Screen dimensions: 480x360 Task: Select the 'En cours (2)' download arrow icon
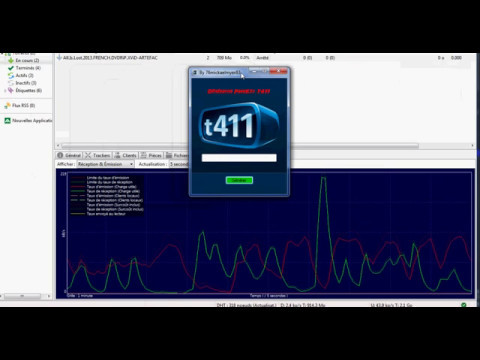coord(11,60)
